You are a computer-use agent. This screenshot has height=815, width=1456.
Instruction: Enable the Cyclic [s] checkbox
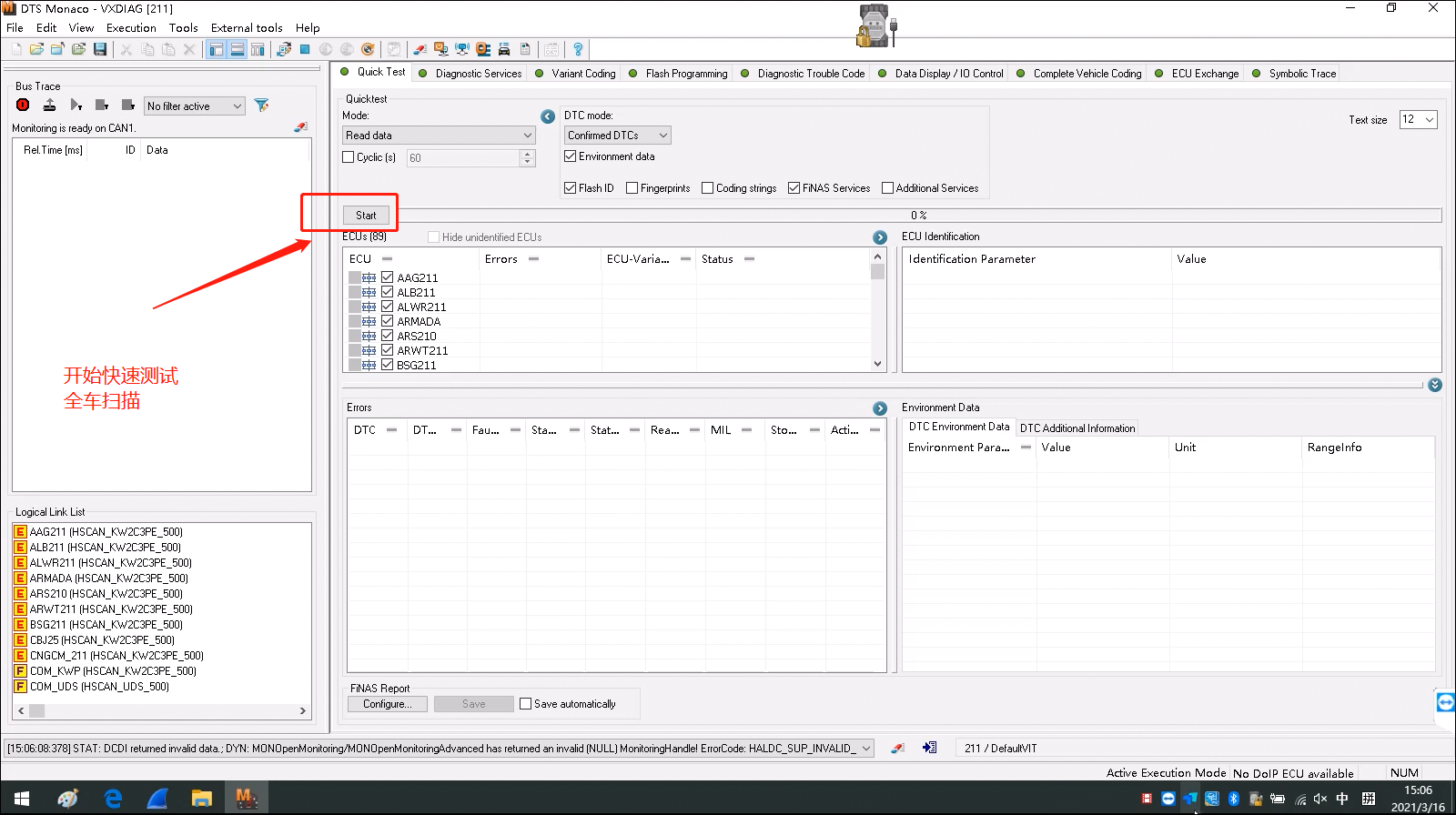pos(349,157)
